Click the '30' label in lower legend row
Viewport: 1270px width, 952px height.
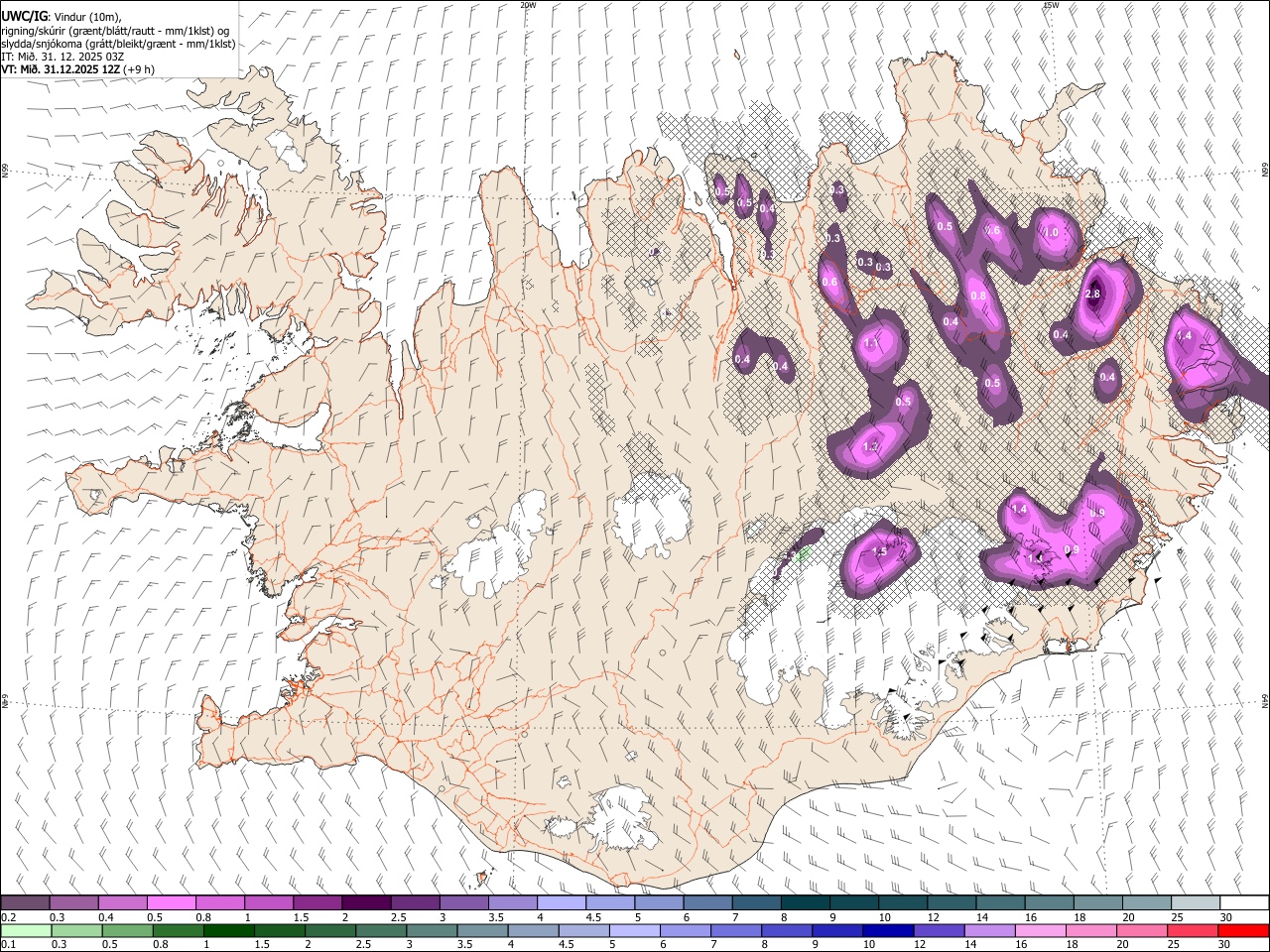[1225, 944]
